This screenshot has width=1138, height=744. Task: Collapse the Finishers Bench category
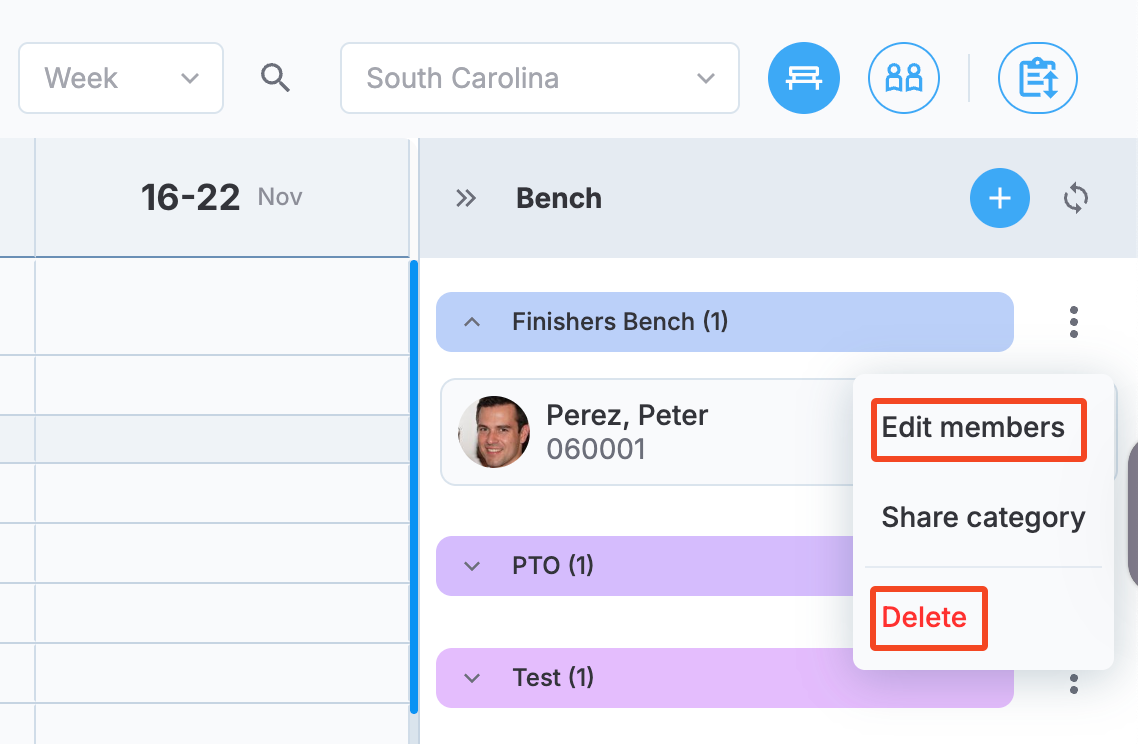[x=472, y=322]
